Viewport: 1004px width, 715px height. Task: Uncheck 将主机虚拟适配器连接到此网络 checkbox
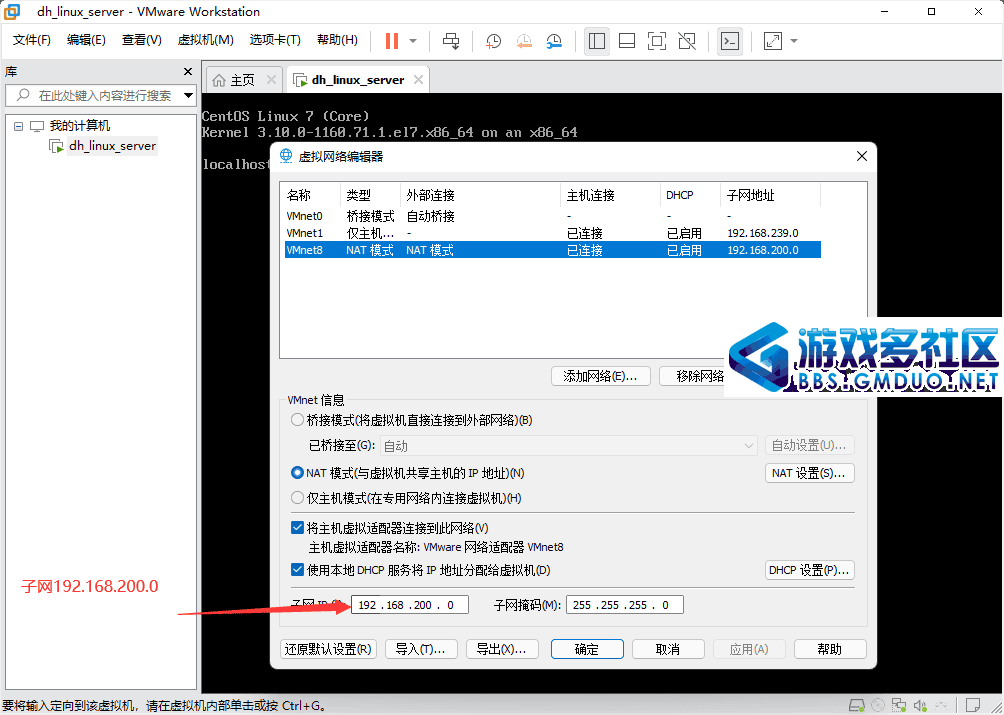[x=297, y=528]
